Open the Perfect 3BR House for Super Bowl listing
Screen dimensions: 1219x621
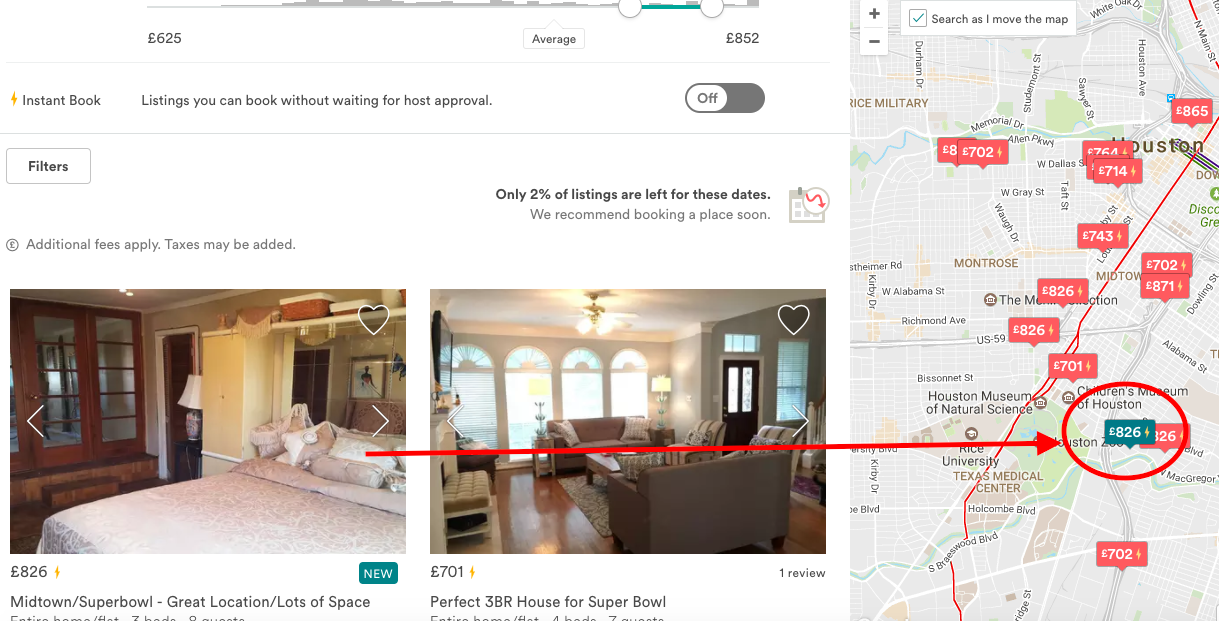pyautogui.click(x=548, y=602)
